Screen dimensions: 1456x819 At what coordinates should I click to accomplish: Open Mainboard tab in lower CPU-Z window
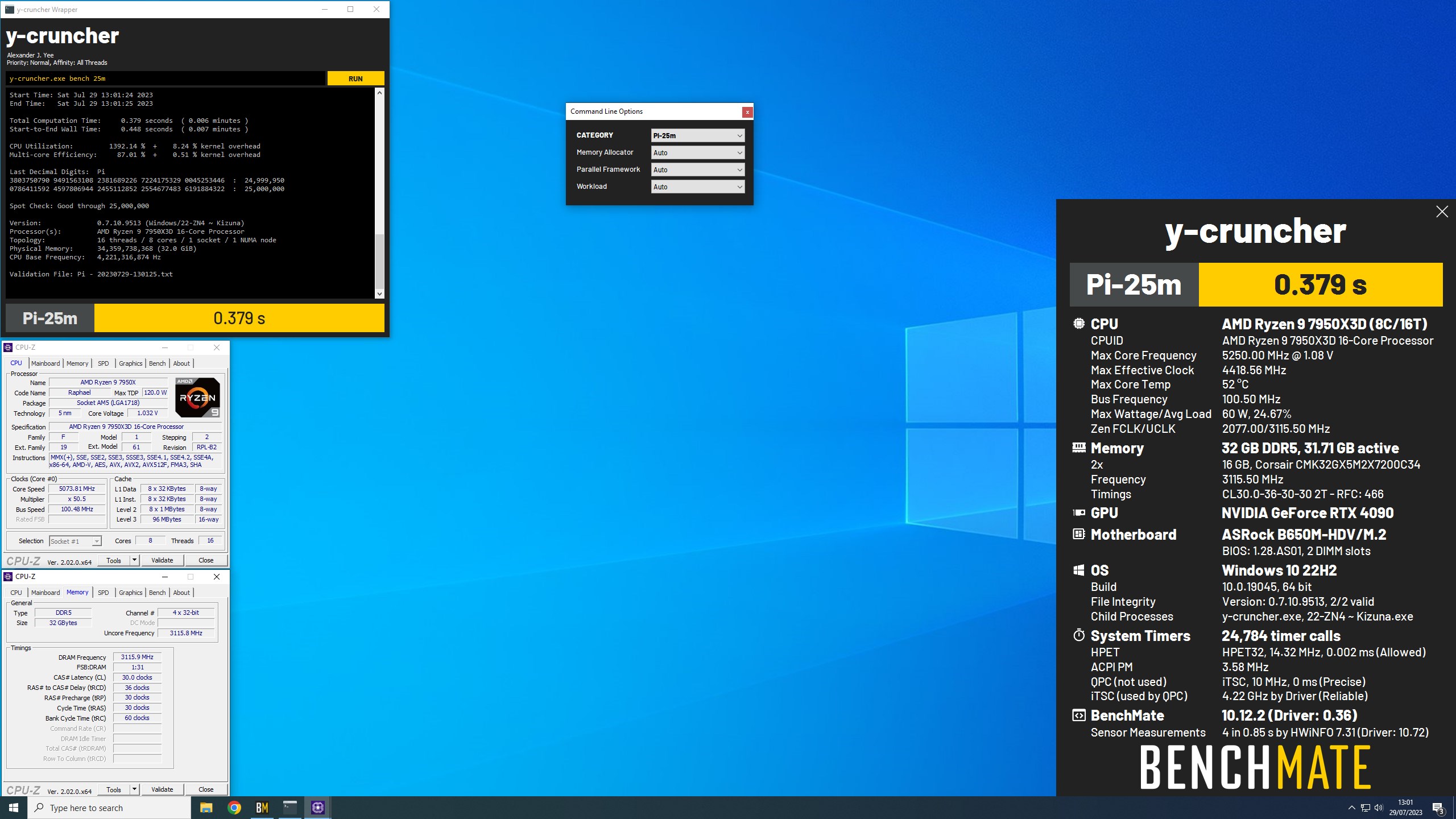click(x=45, y=593)
